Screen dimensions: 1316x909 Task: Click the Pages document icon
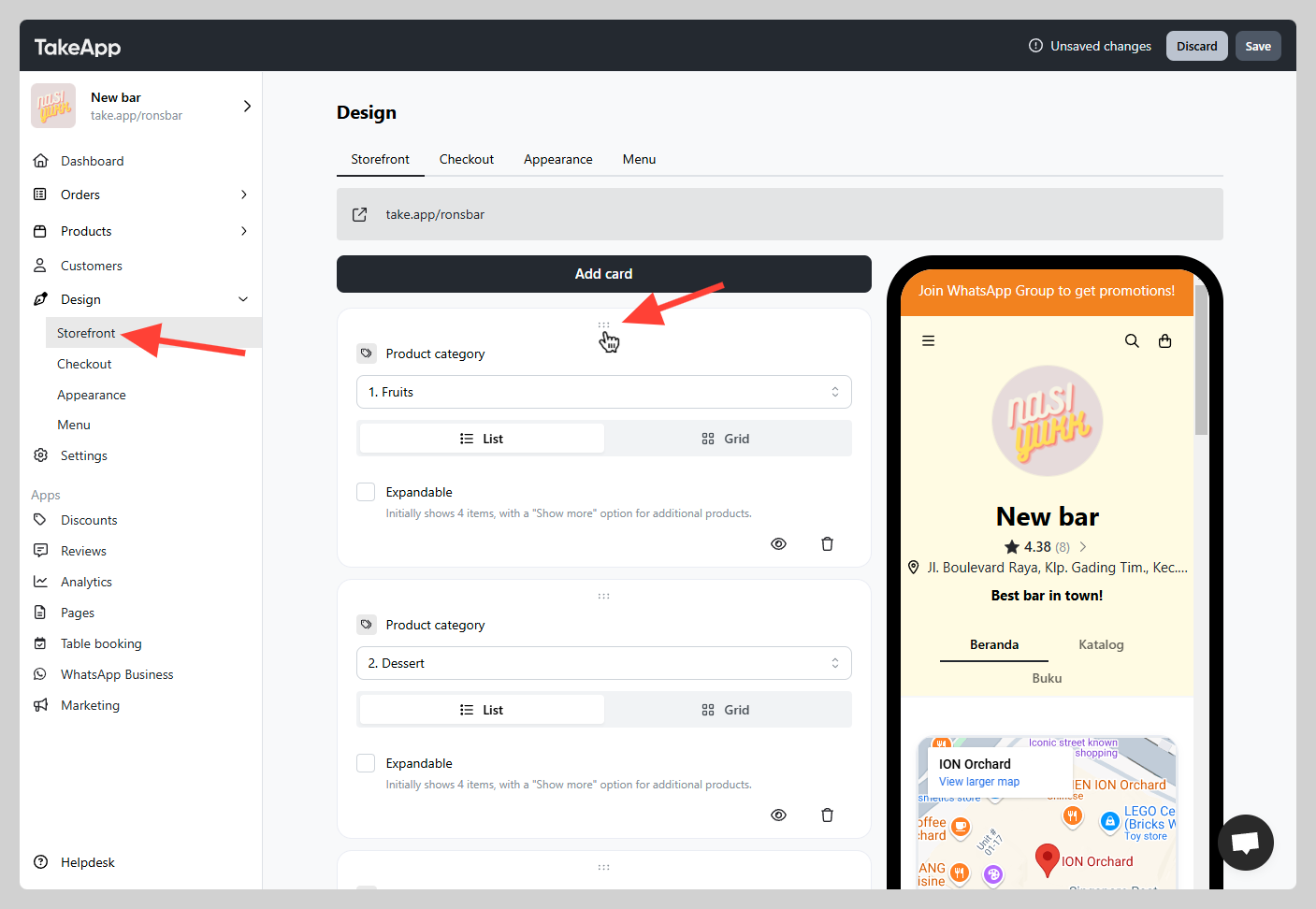click(40, 613)
